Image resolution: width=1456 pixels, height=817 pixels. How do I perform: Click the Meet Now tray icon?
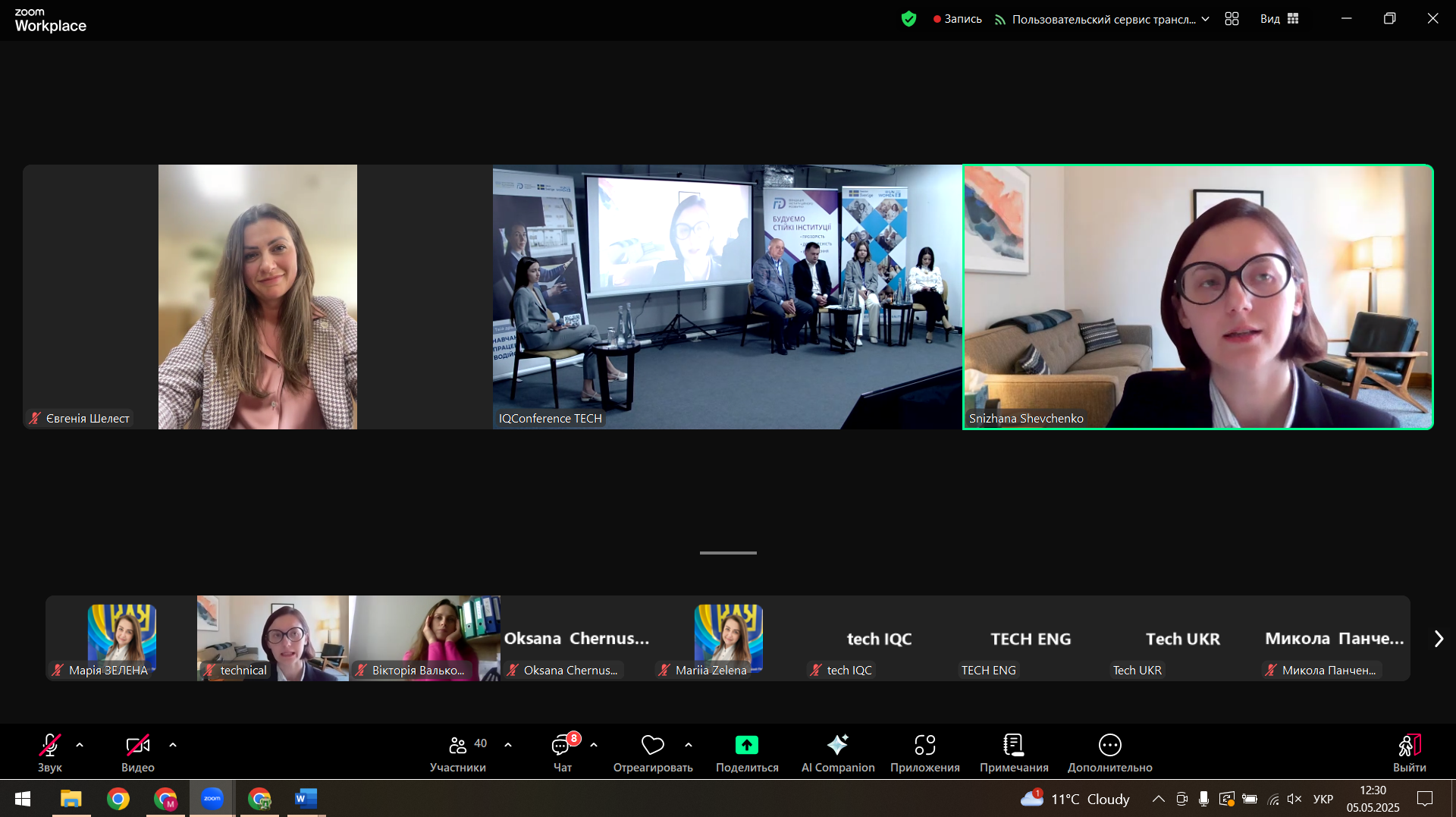(1181, 799)
